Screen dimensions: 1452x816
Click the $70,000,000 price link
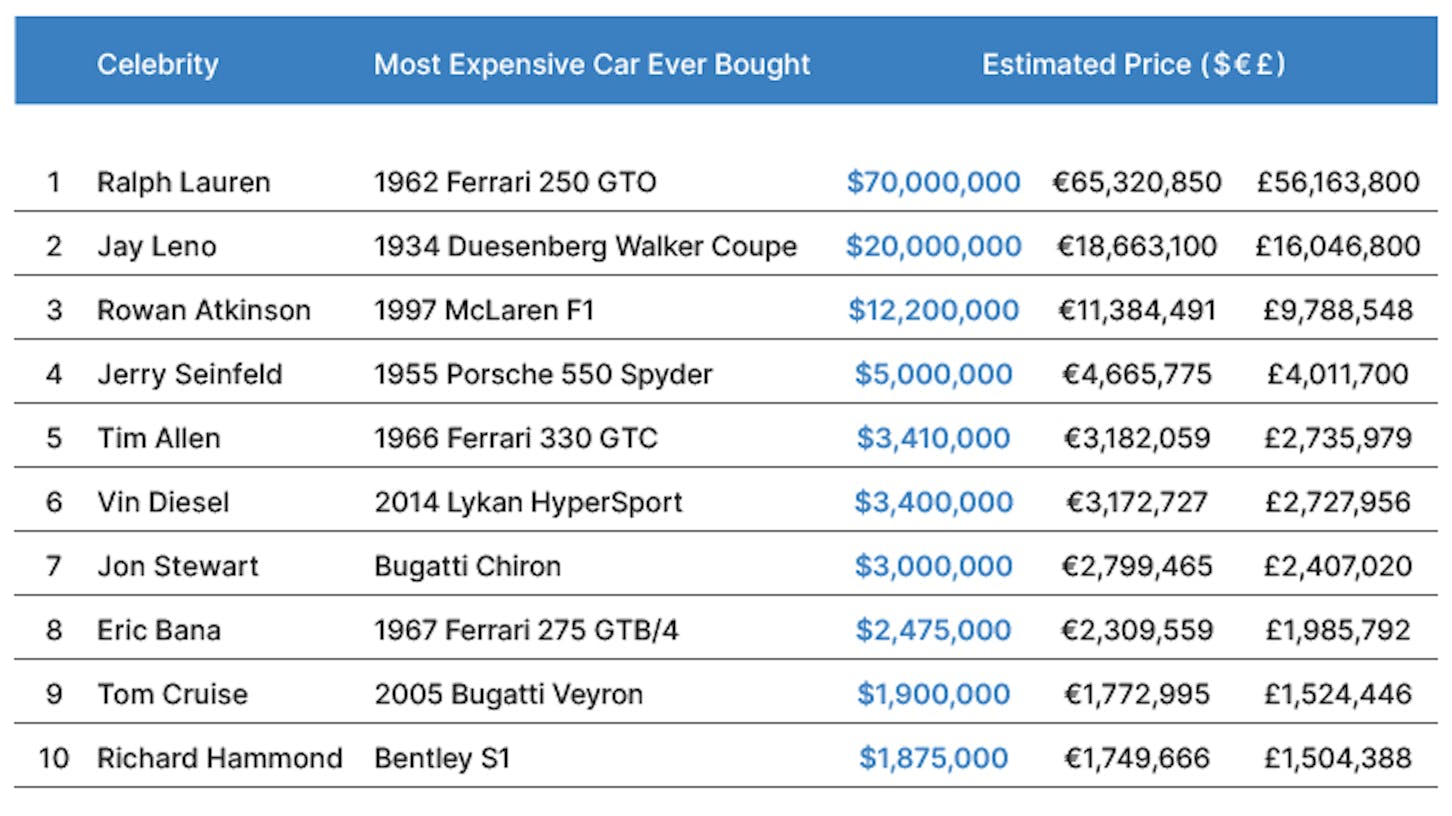[933, 182]
